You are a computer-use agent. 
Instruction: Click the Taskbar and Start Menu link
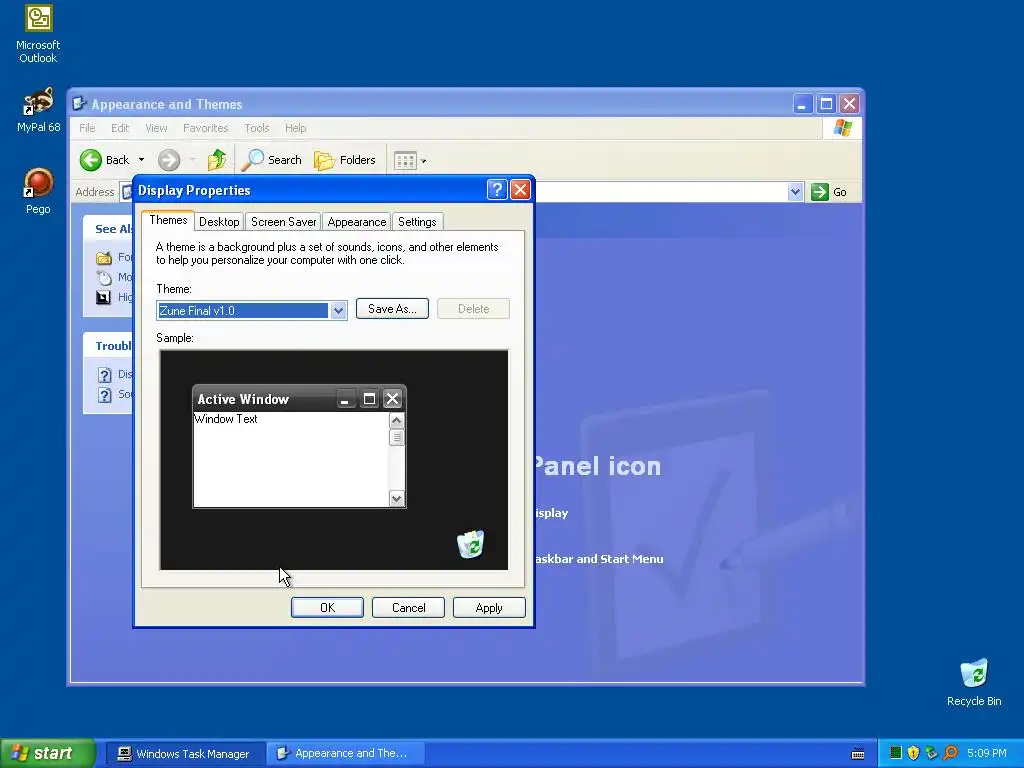(599, 559)
